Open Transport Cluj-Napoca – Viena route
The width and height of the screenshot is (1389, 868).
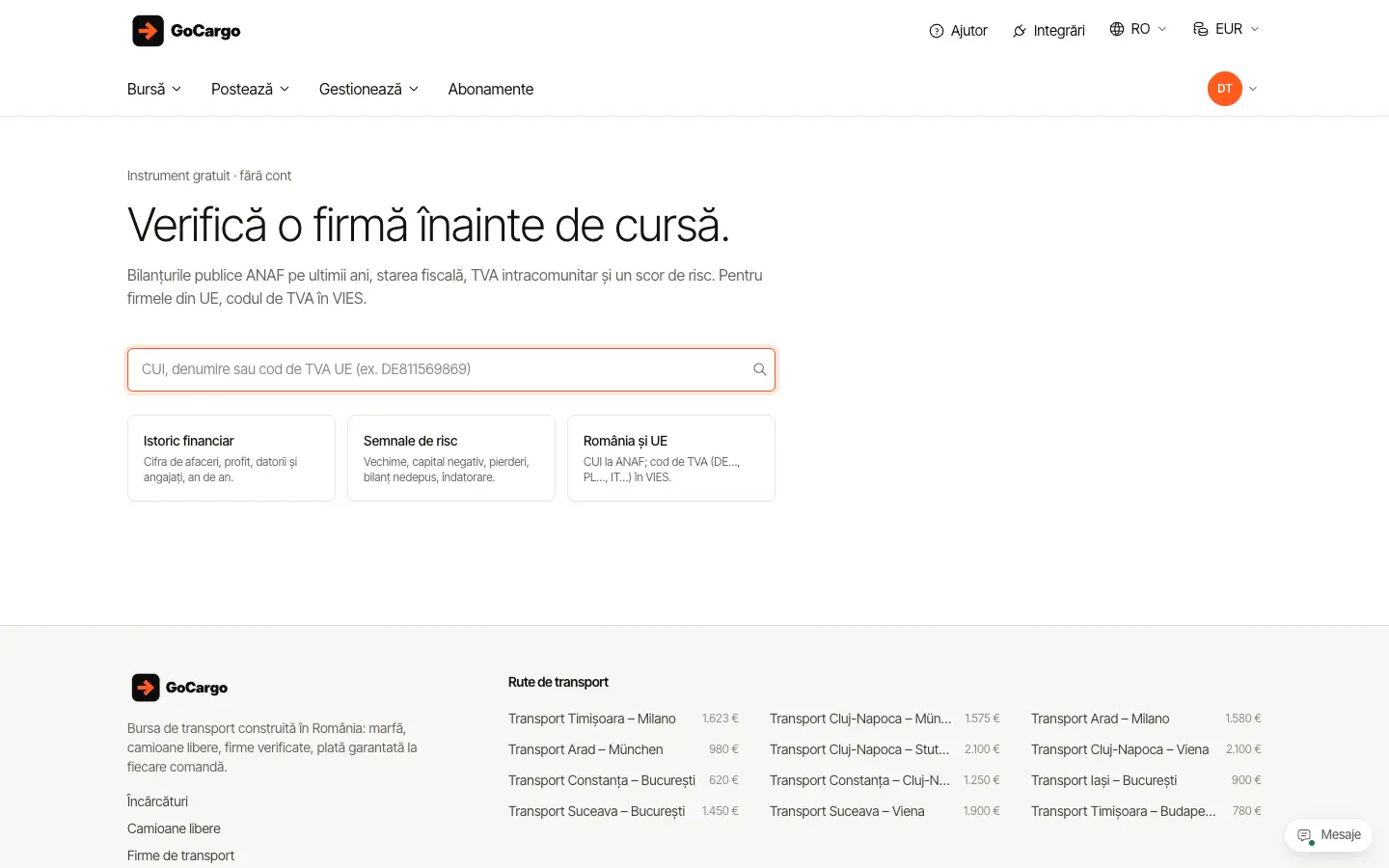coord(1146,749)
